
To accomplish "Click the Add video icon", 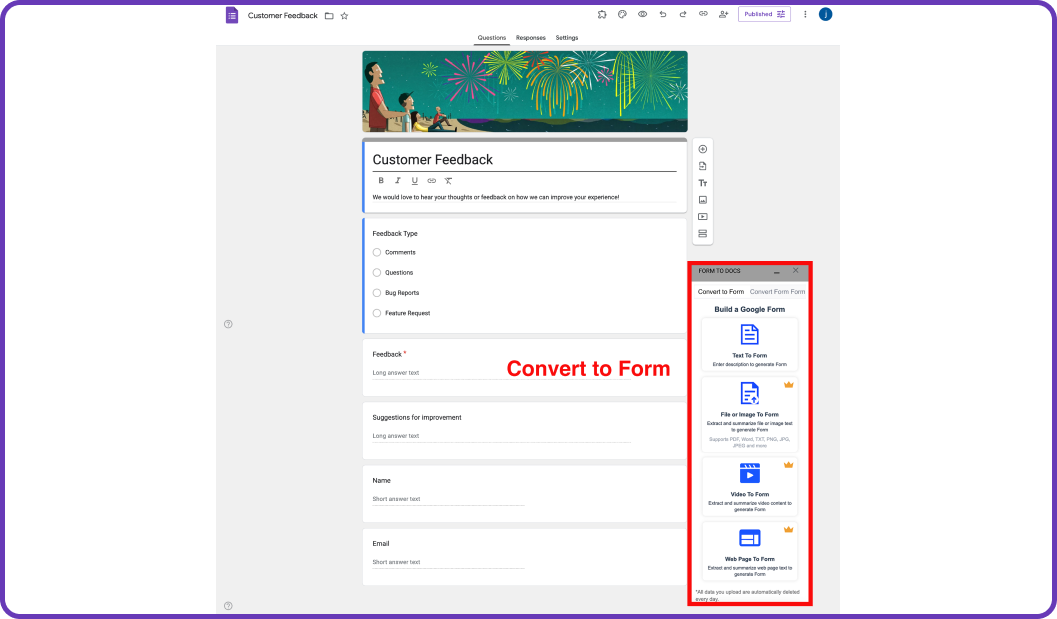I will [x=703, y=217].
